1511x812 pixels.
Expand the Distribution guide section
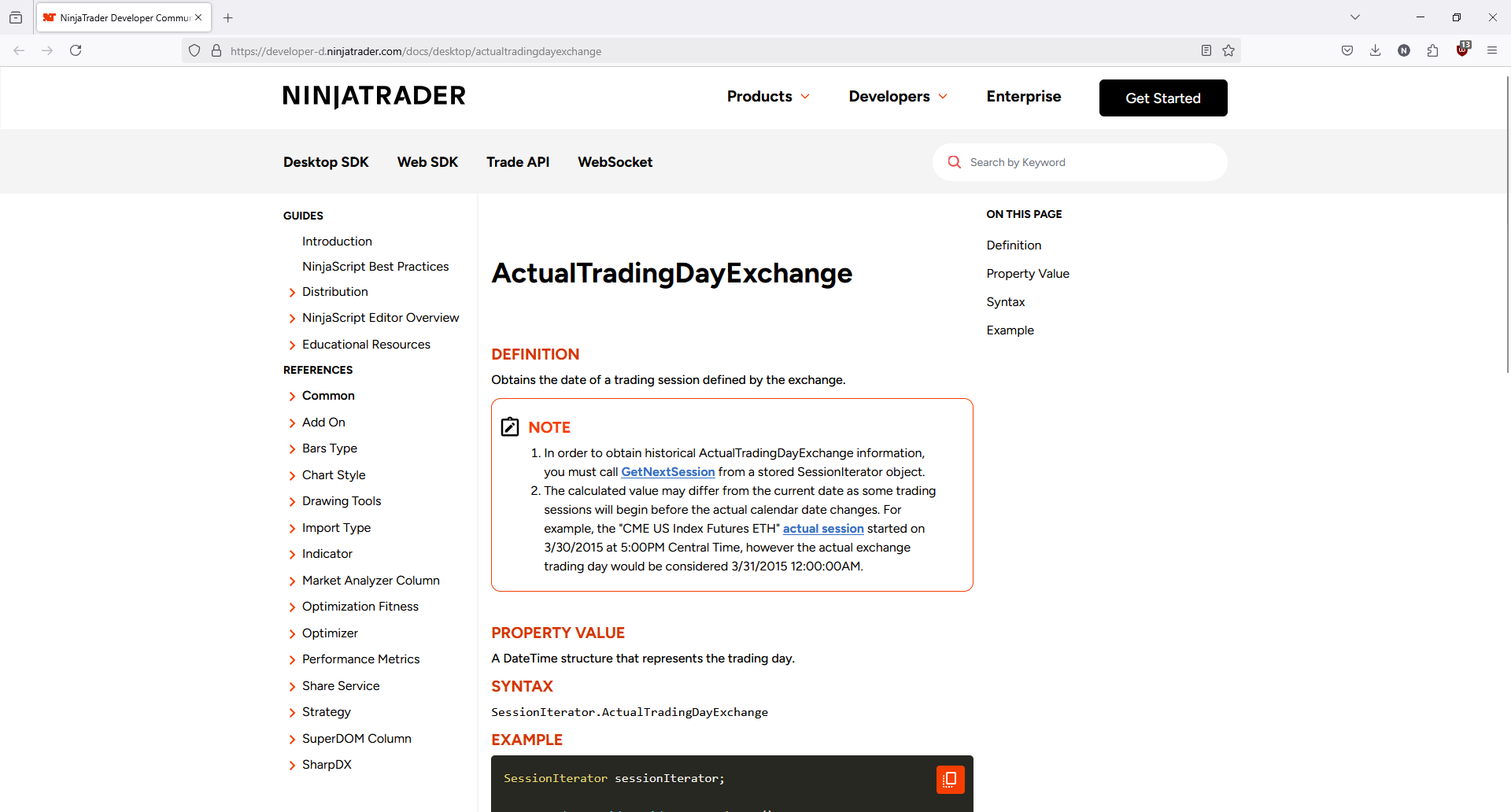click(x=293, y=293)
